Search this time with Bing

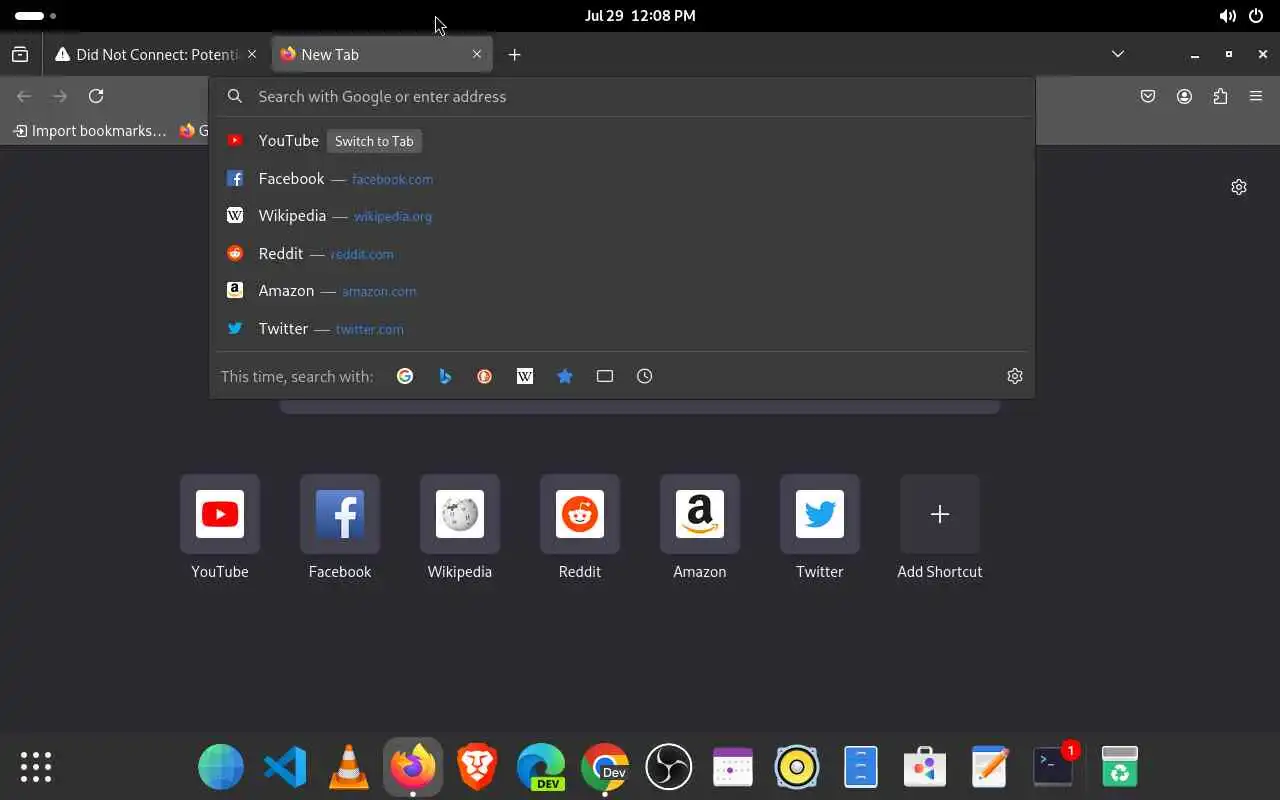(445, 376)
